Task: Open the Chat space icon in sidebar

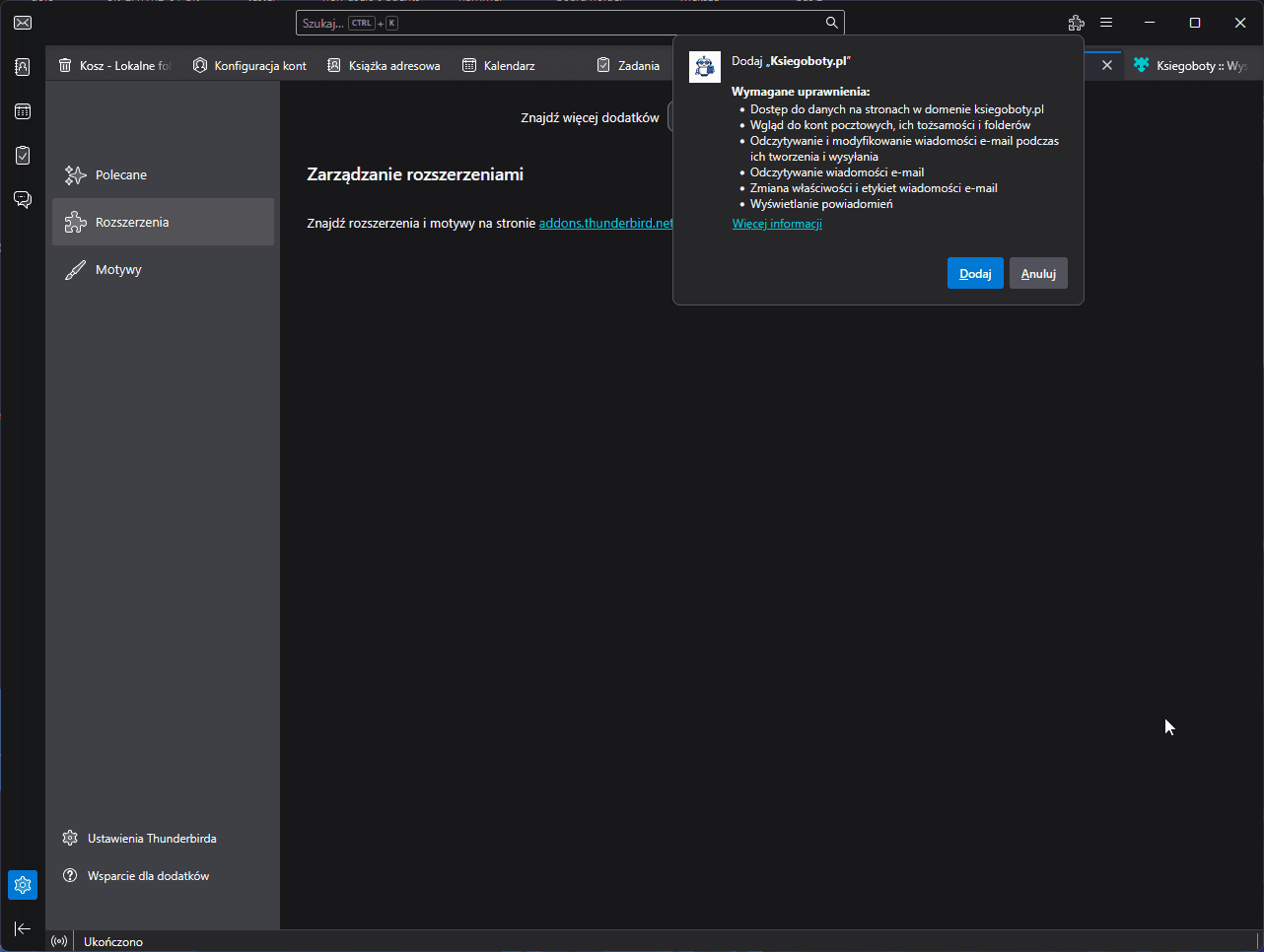Action: click(23, 199)
